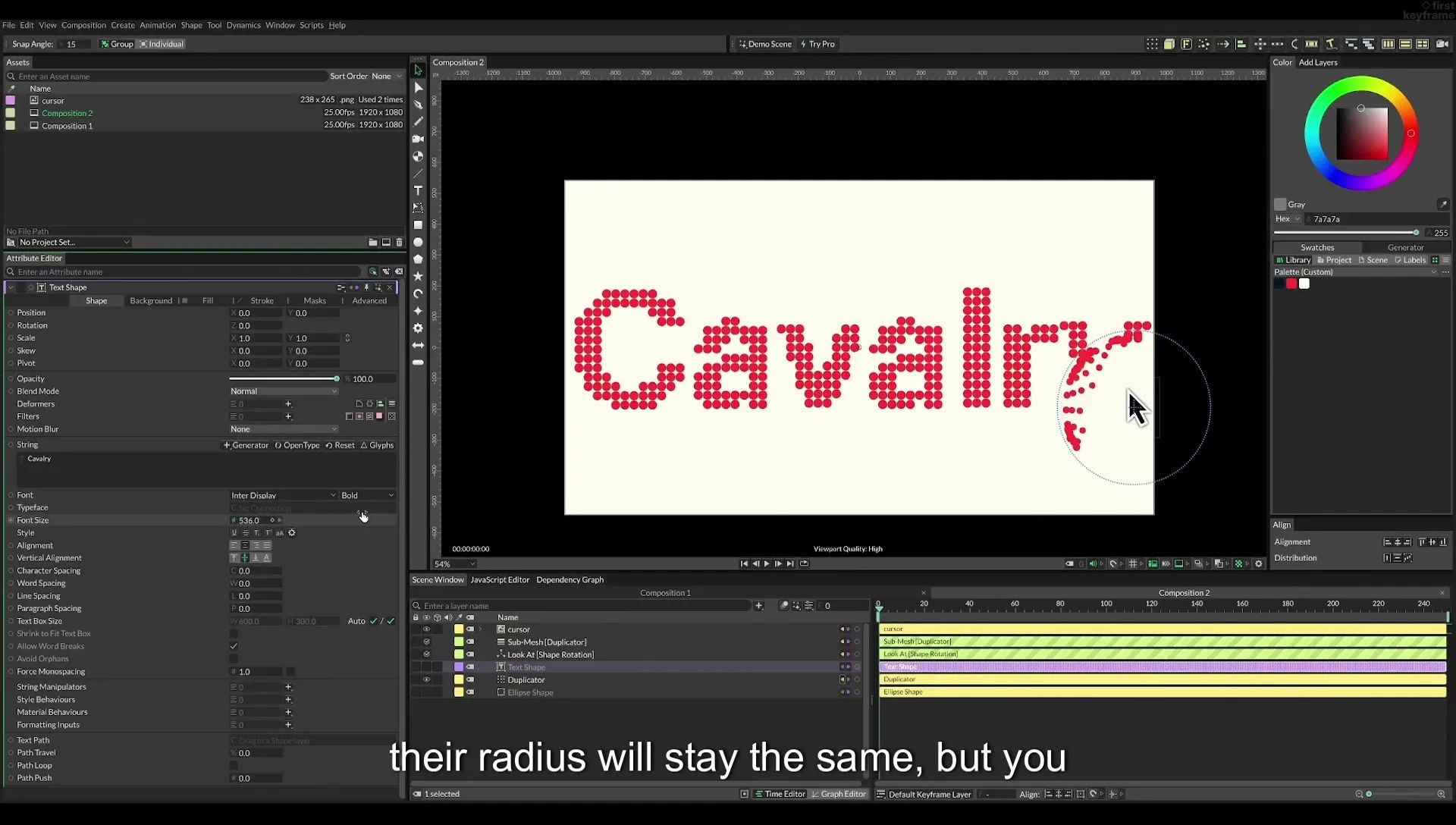Image resolution: width=1456 pixels, height=825 pixels.
Task: Toggle the Allow Word Breaks checkbox
Action: (234, 647)
